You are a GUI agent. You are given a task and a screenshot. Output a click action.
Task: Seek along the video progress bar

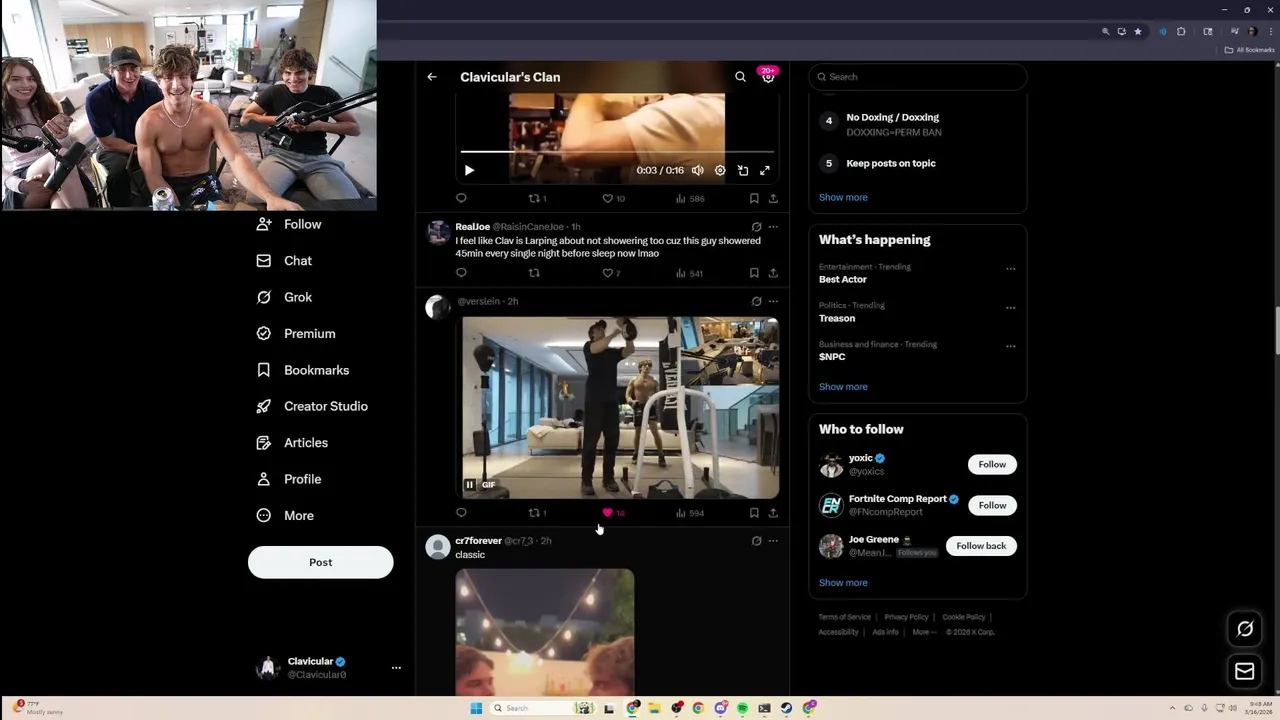click(x=617, y=152)
